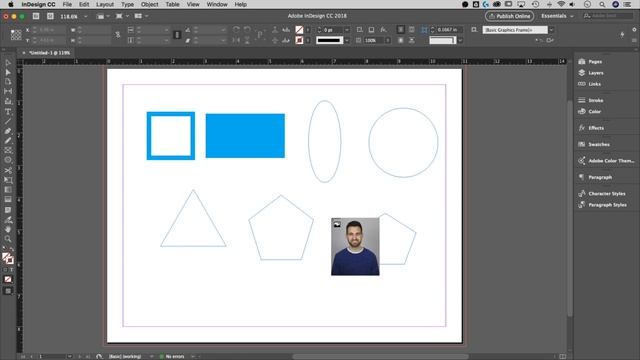Image resolution: width=640 pixels, height=360 pixels.
Task: Click the Adobe Stock search field
Action: [x=608, y=16]
